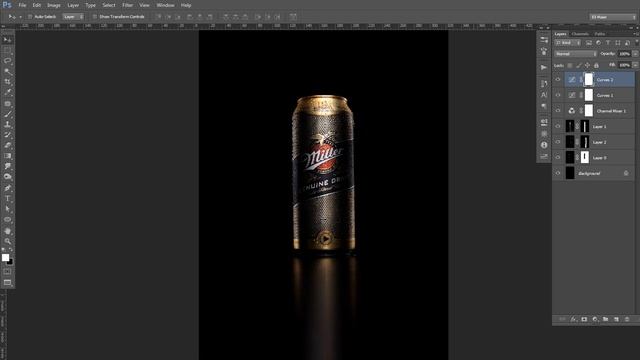This screenshot has width=640, height=360.
Task: Open the Info panel icon in dock
Action: [x=544, y=145]
